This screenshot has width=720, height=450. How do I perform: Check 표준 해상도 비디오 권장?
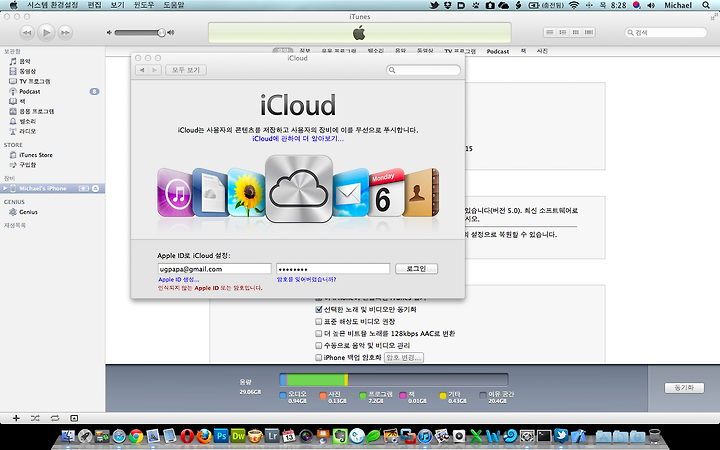tap(319, 321)
